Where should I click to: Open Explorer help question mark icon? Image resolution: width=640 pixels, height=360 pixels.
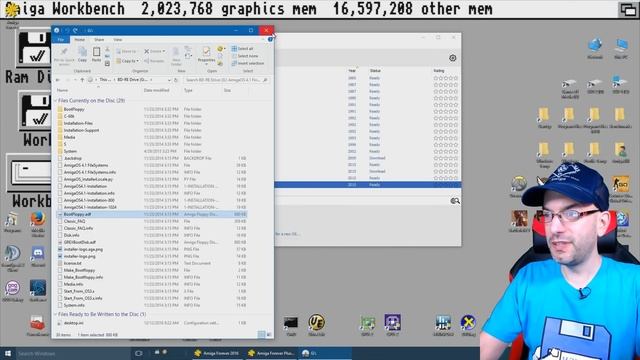tap(270, 40)
